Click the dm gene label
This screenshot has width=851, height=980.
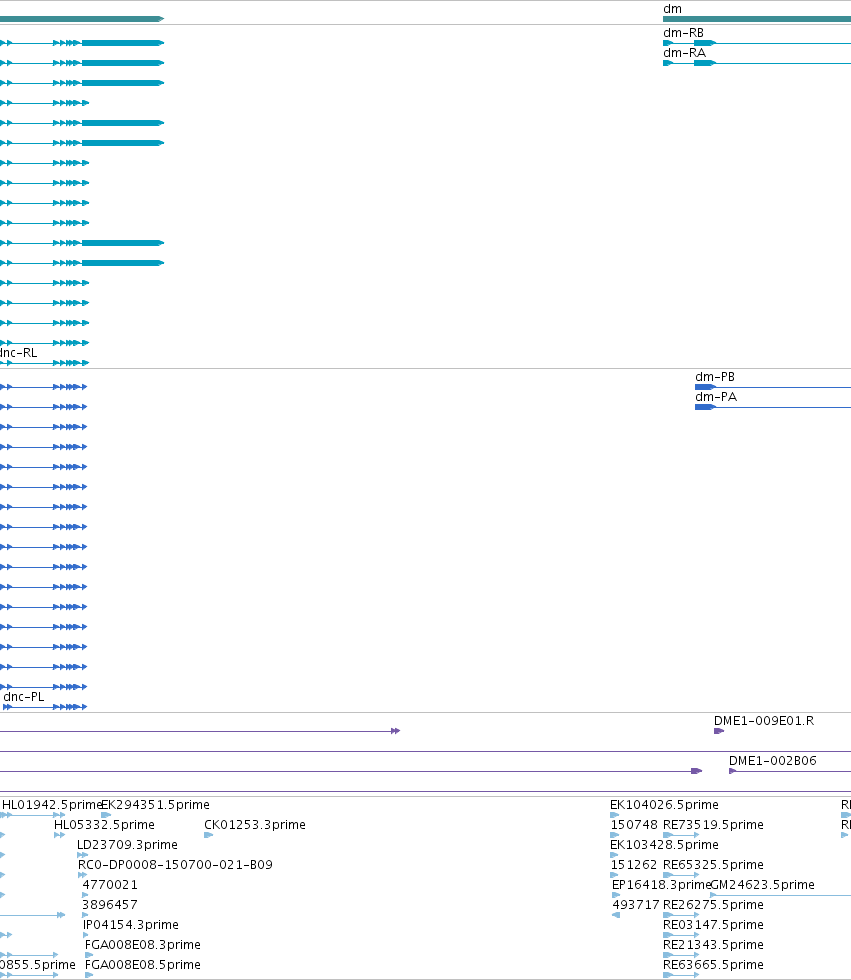point(672,9)
